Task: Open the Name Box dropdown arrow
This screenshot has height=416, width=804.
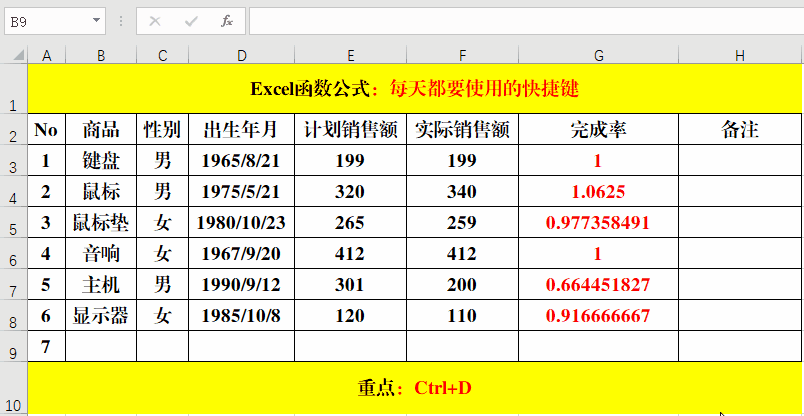Action: [96, 21]
